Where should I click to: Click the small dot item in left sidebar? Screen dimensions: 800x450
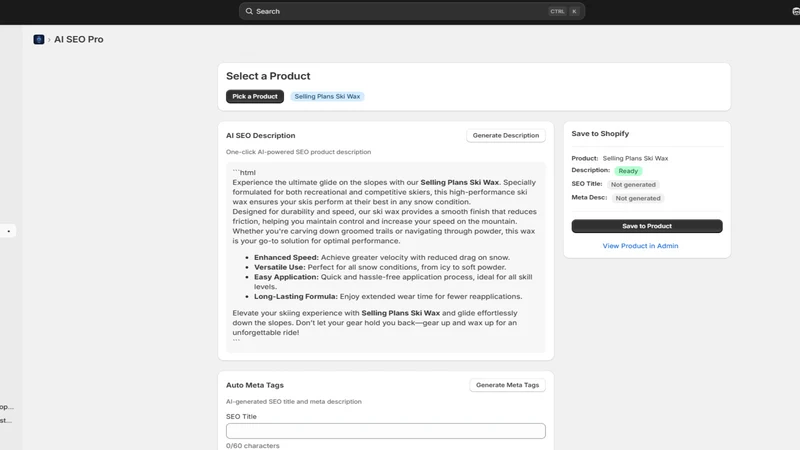pos(8,231)
